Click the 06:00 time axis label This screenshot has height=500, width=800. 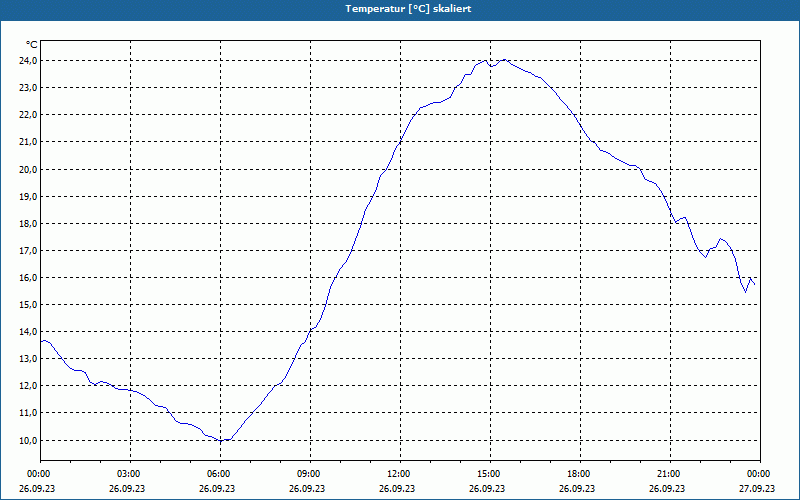pos(220,474)
